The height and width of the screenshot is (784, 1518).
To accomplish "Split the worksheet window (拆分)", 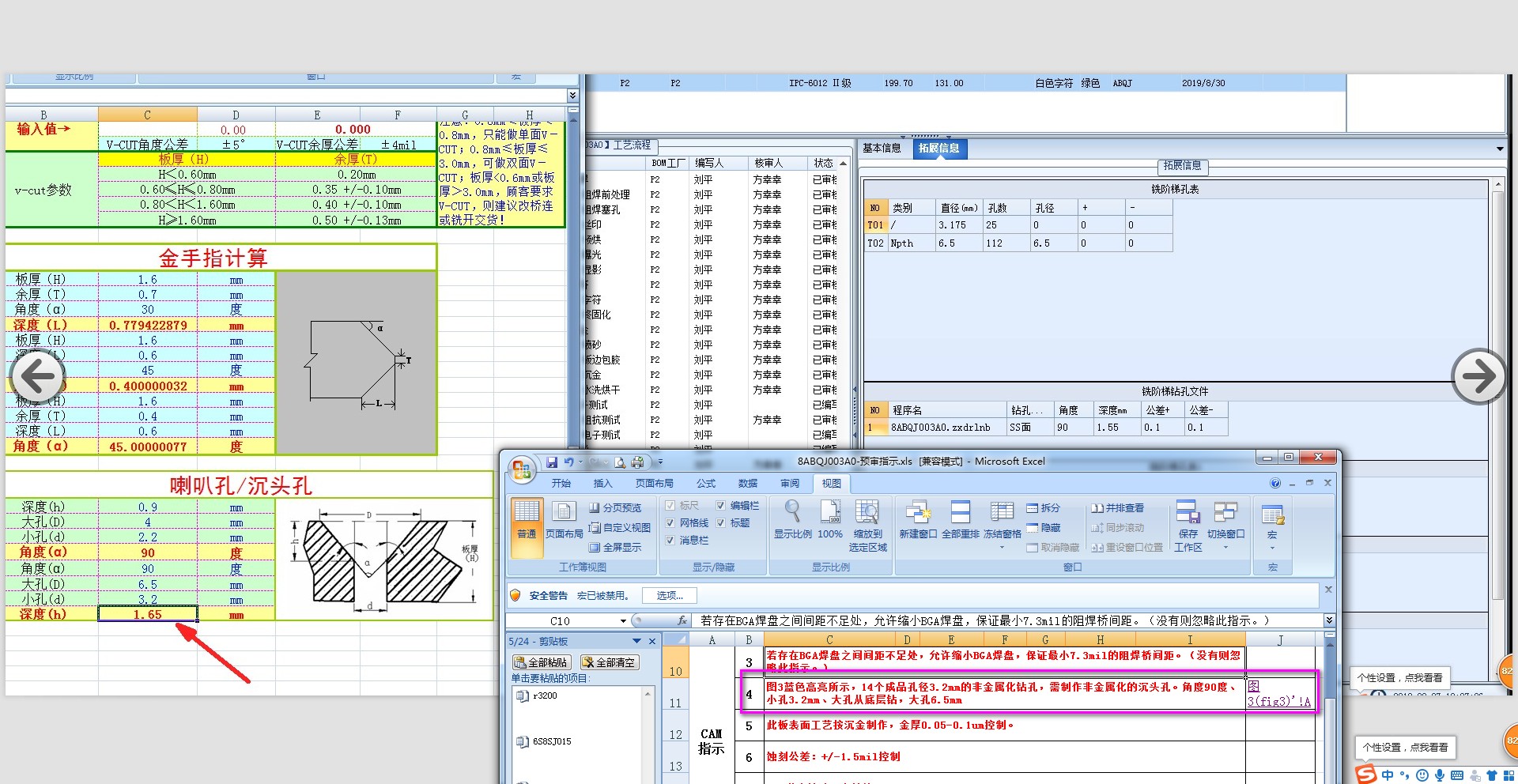I will tap(1043, 508).
